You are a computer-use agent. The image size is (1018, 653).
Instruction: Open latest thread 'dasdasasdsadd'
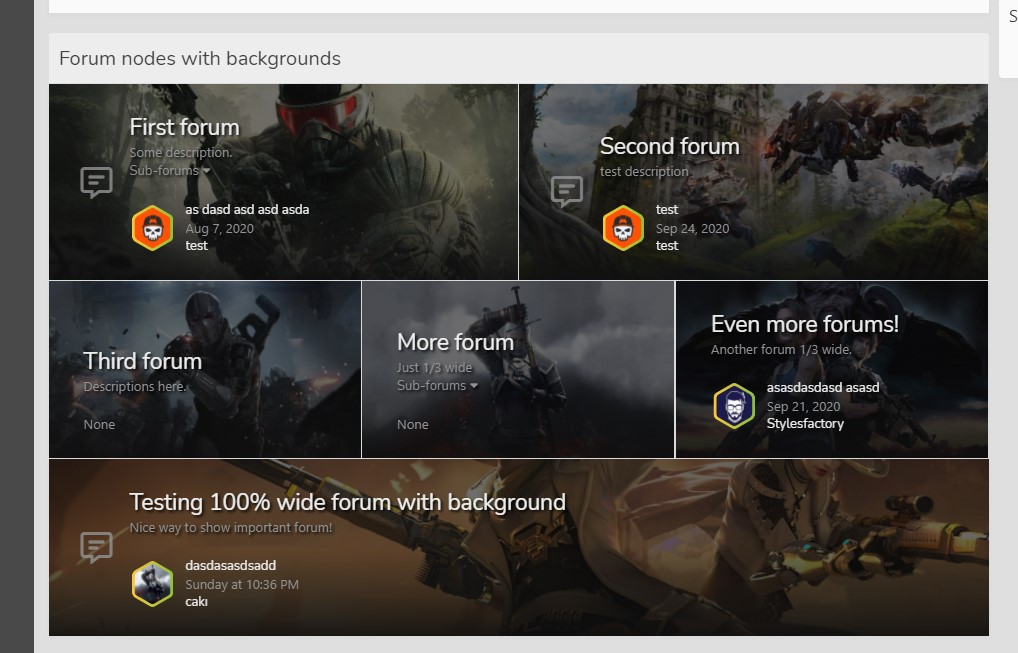click(x=230, y=565)
